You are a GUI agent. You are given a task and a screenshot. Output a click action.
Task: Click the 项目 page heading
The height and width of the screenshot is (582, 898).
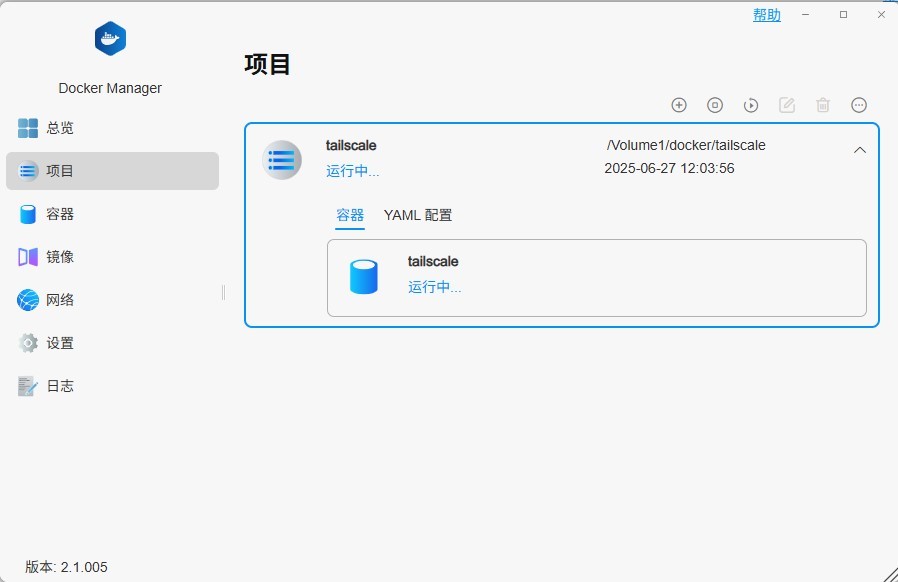pyautogui.click(x=267, y=64)
